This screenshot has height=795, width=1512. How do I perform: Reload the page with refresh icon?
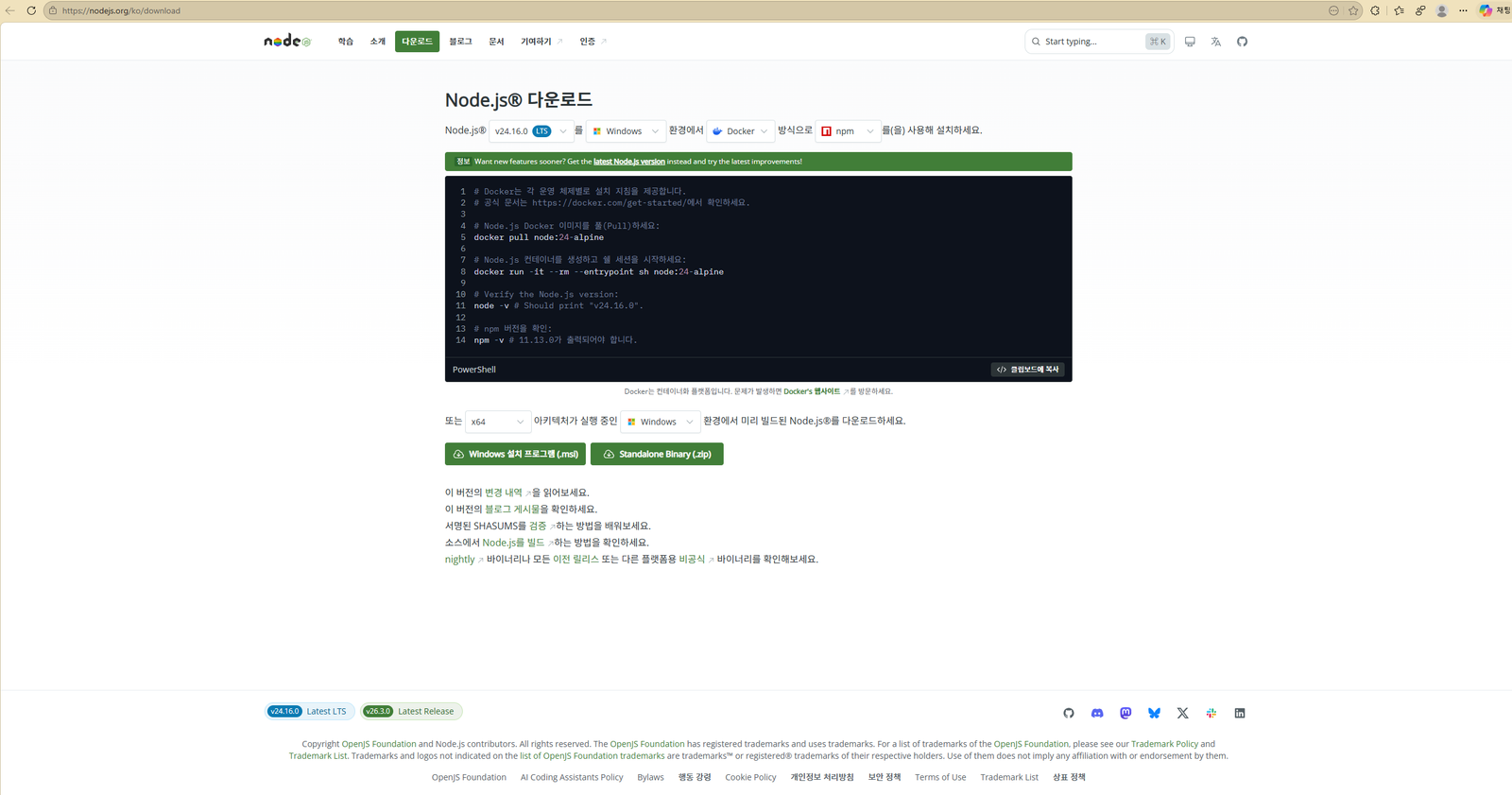[31, 10]
